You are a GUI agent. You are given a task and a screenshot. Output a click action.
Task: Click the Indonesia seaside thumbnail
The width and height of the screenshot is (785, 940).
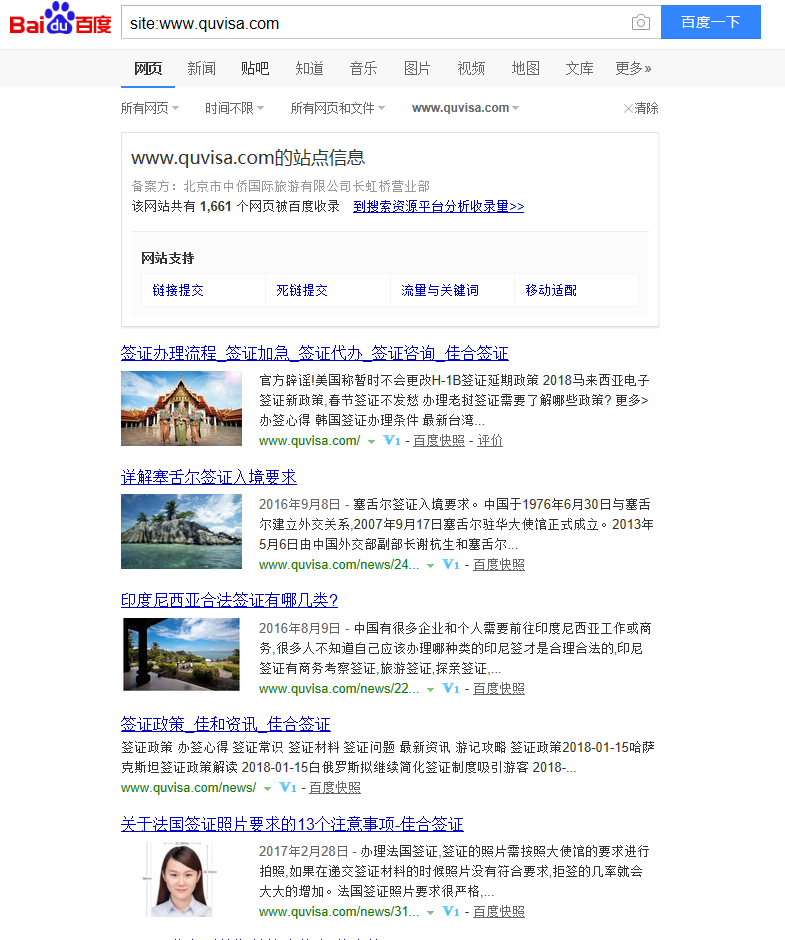(x=181, y=655)
